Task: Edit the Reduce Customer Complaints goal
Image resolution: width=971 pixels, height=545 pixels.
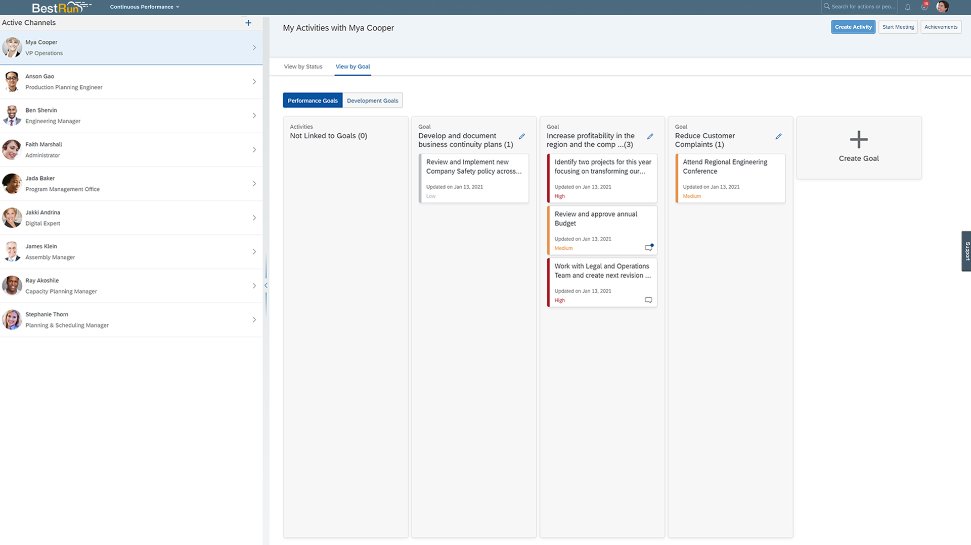Action: (778, 136)
